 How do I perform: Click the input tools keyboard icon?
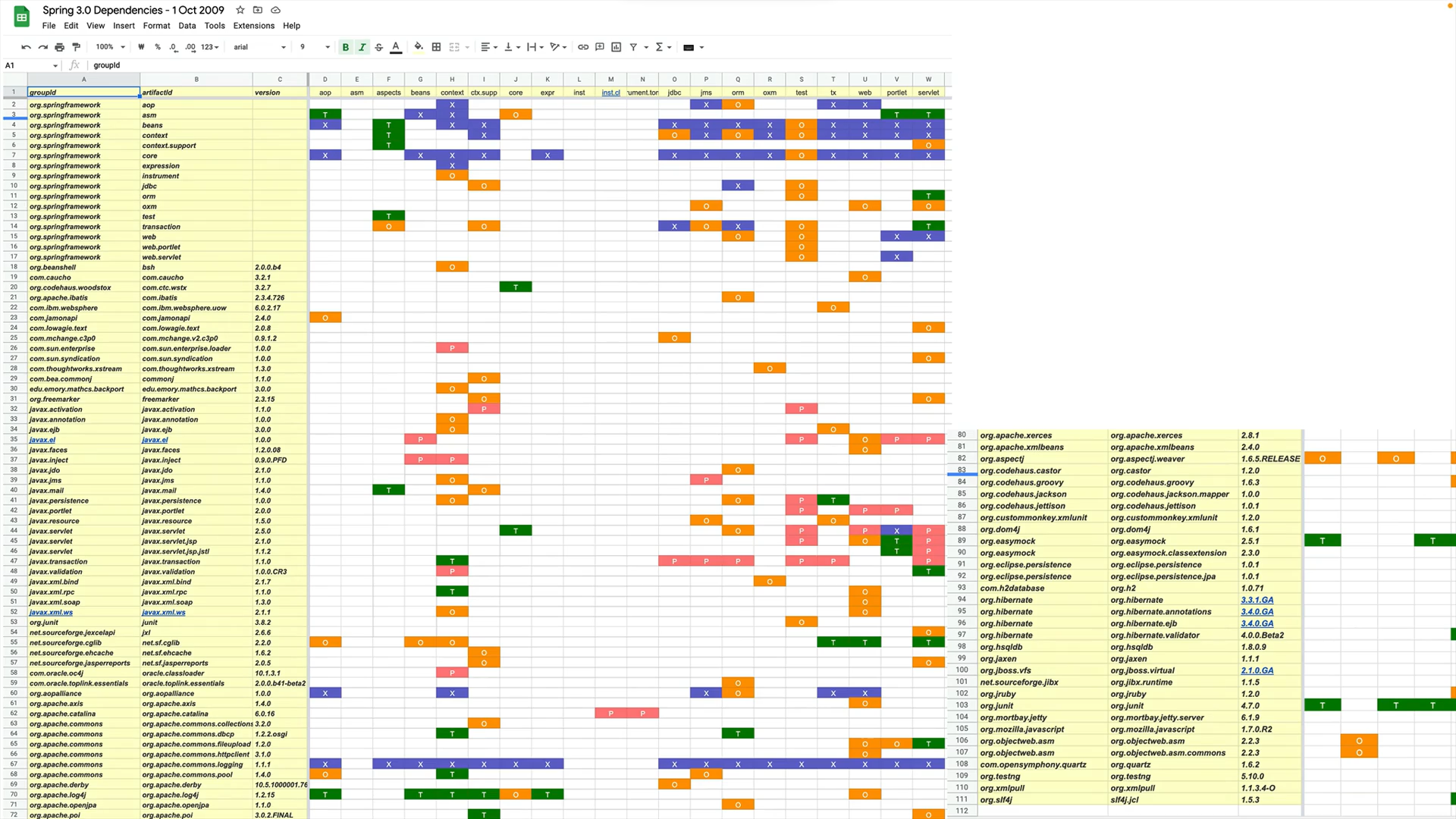click(x=689, y=47)
